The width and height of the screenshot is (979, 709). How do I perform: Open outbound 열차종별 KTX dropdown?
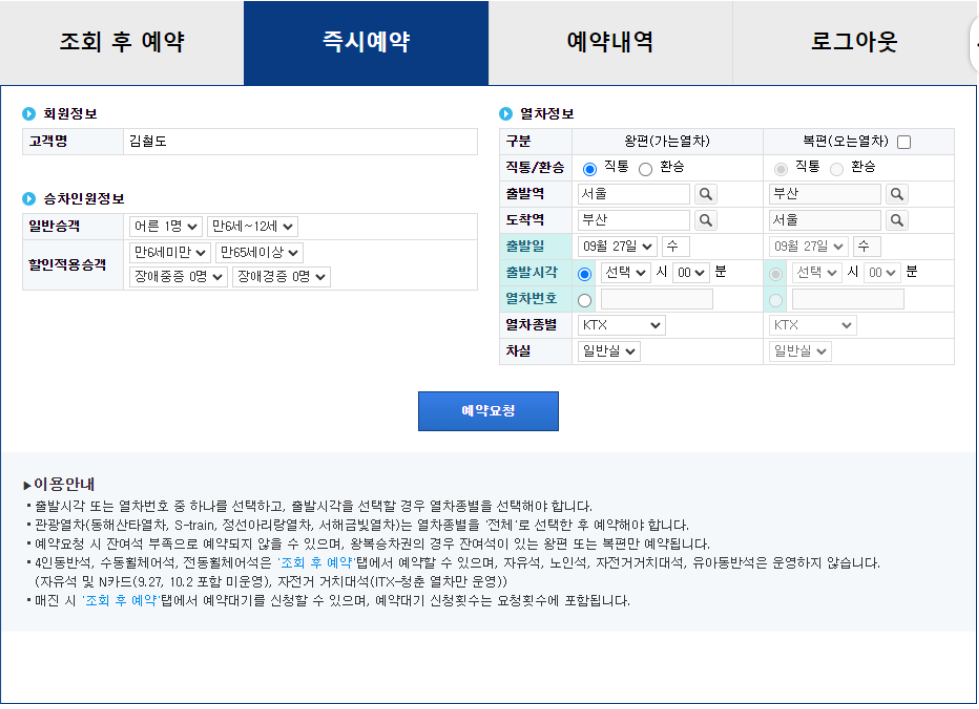click(x=621, y=325)
